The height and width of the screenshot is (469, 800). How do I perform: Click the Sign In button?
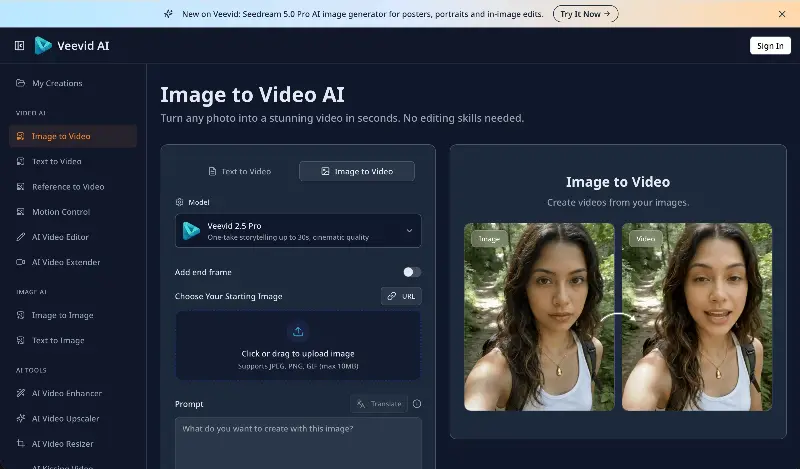click(x=770, y=45)
